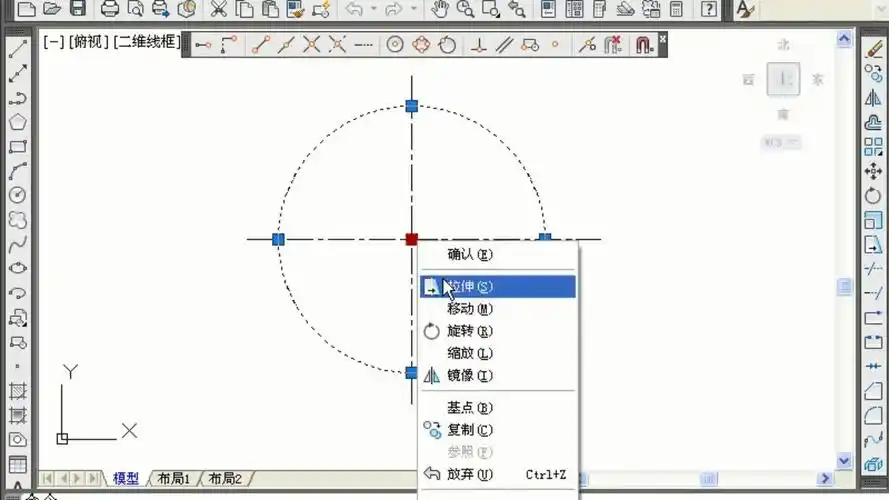Select the Arc draw tool
The image size is (889, 500).
pos(18,171)
